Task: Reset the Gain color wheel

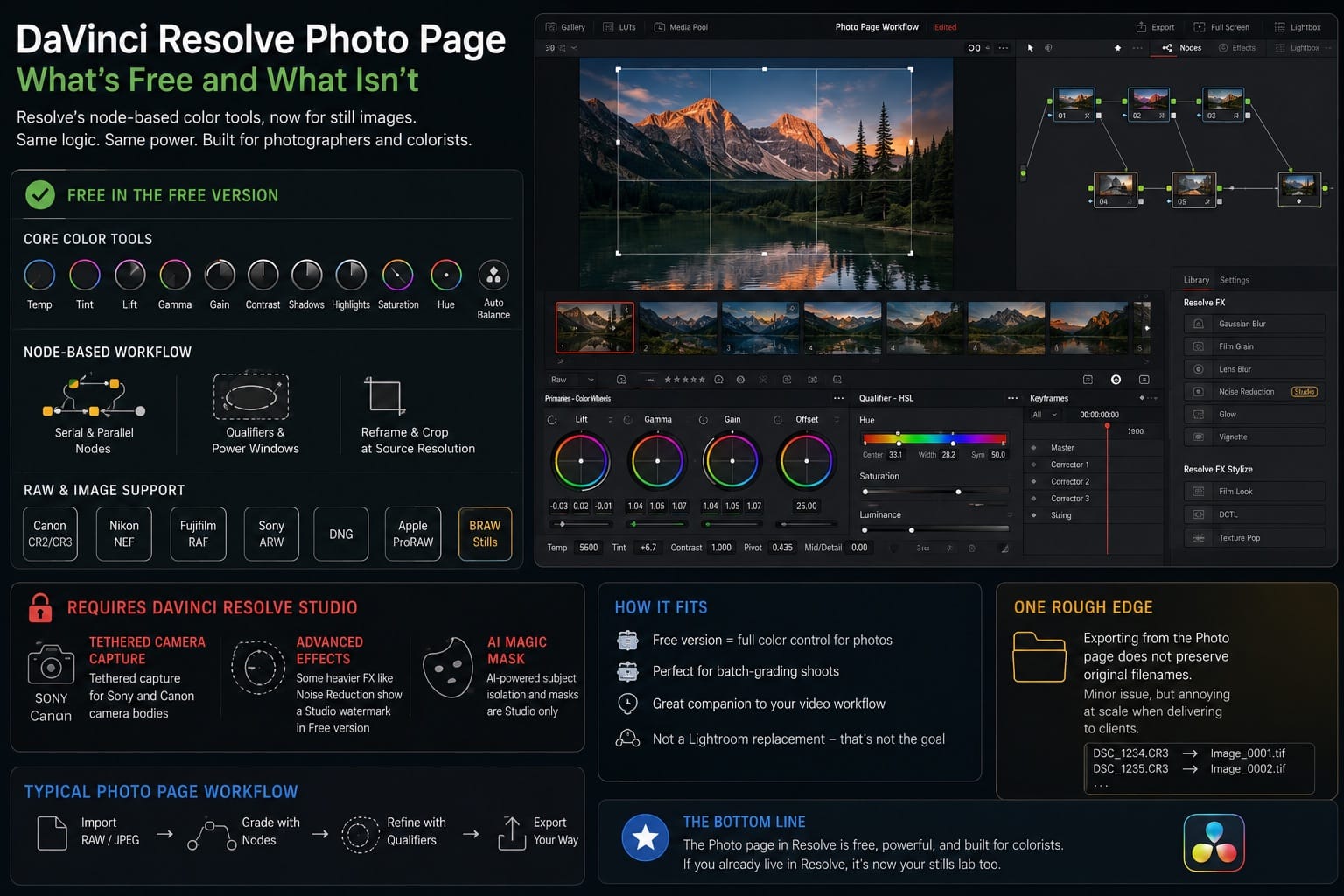Action: 703,420
